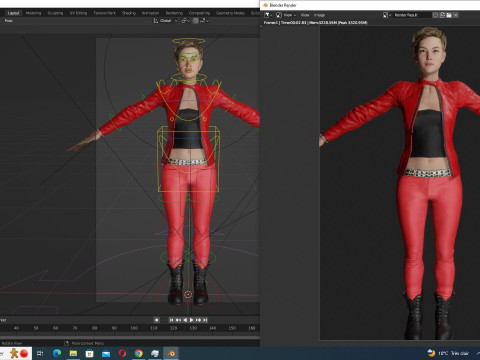
Task: Click the new image icon
Action: tap(442, 15)
